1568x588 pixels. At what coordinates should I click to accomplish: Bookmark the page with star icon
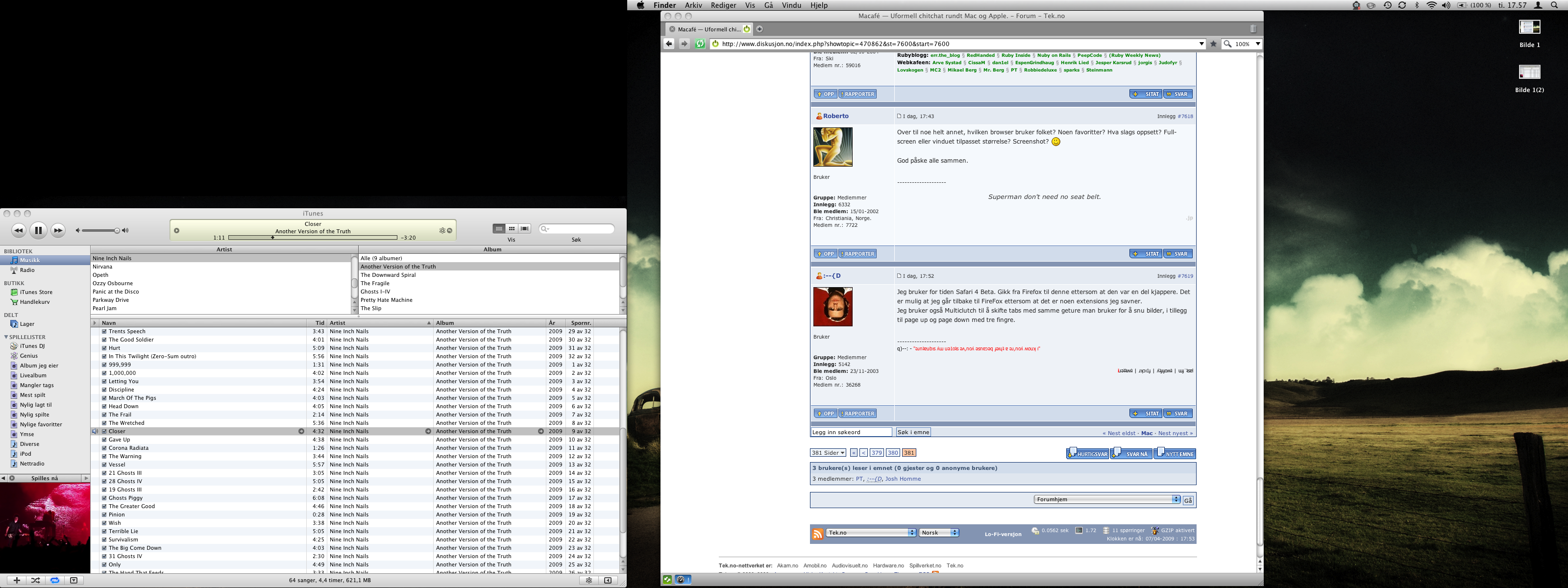tap(1214, 44)
